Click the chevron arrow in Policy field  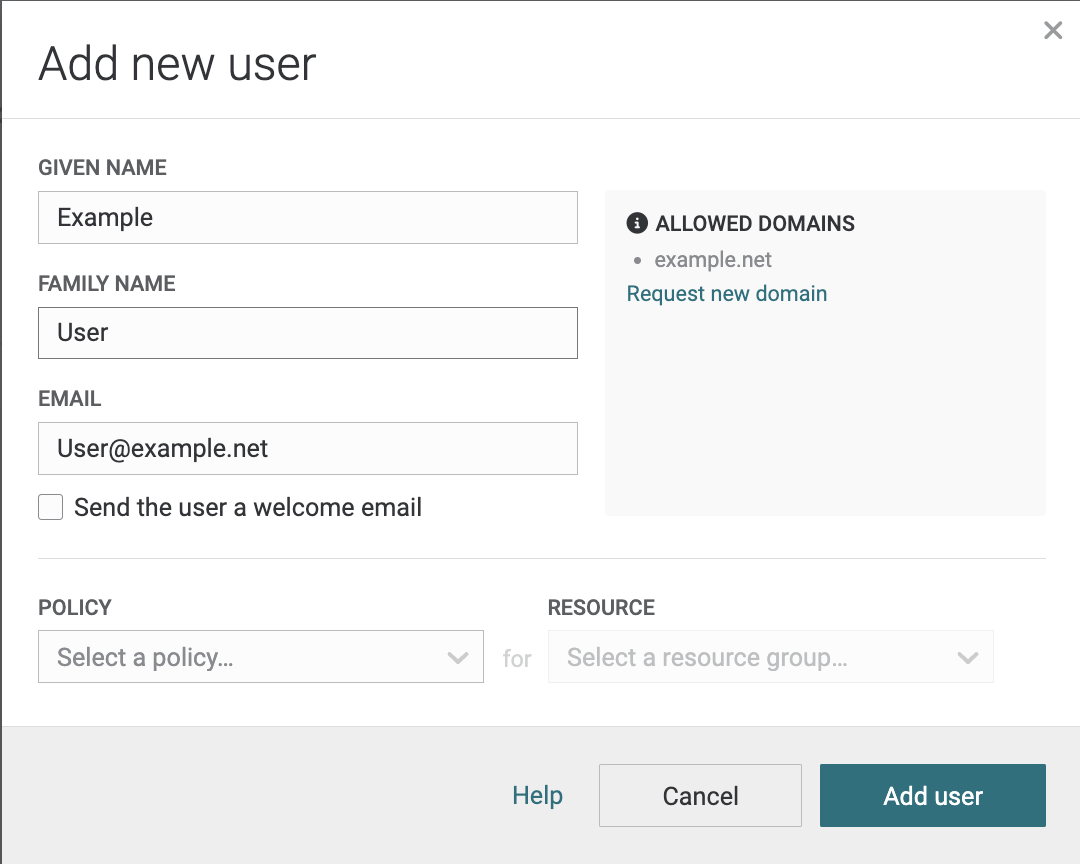[x=458, y=657]
